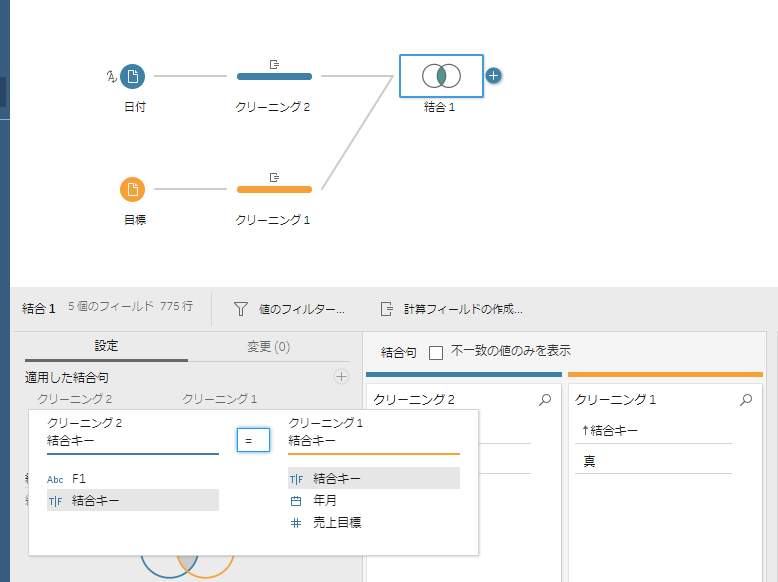
Task: Choose 売上目標 field from クリーニング 1 list
Action: coord(333,522)
